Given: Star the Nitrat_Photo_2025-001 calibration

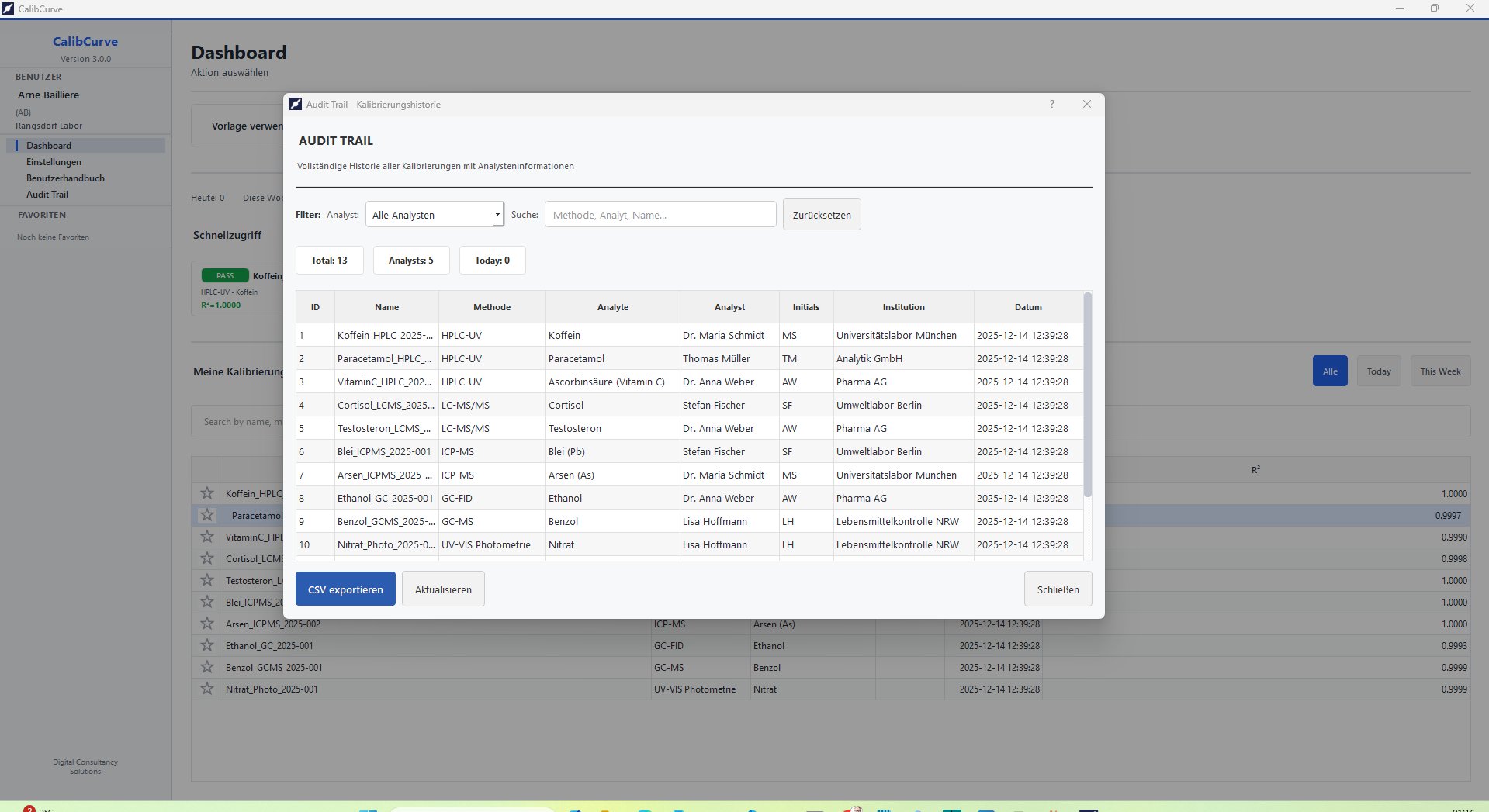Looking at the screenshot, I should 206,689.
